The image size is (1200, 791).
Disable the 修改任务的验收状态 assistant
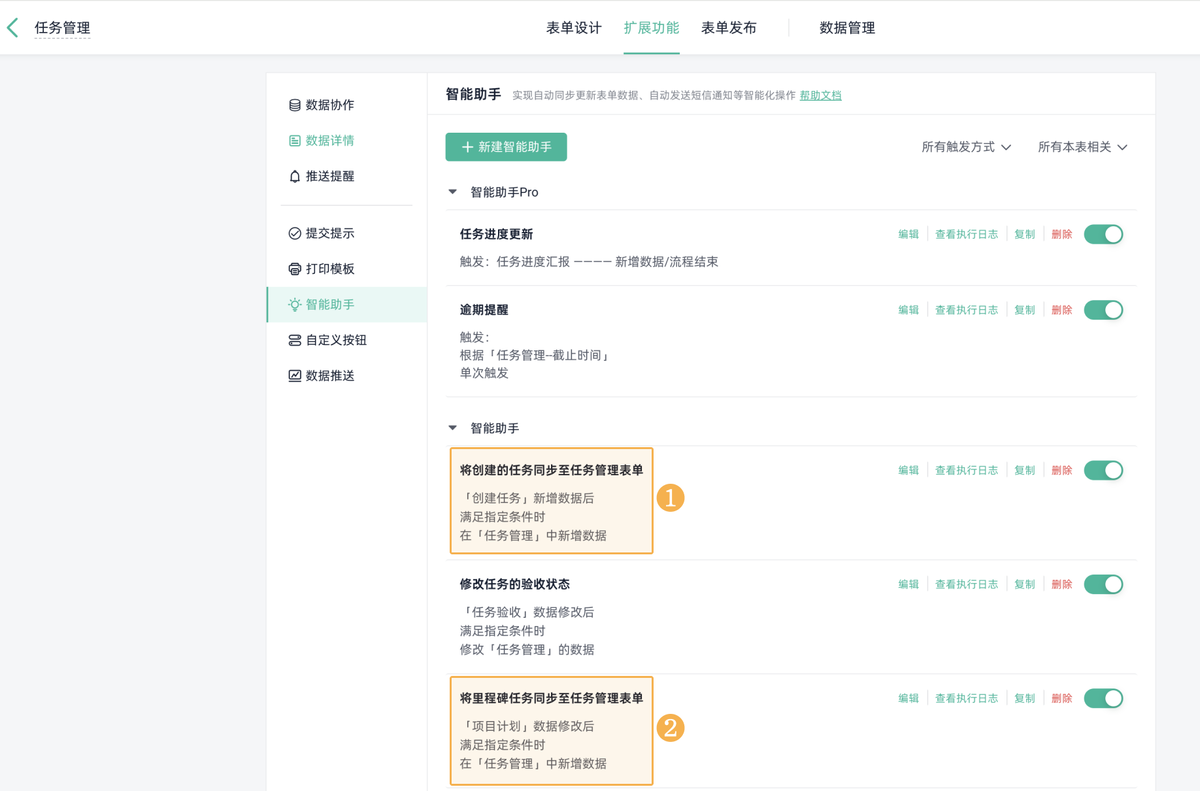tap(1103, 583)
